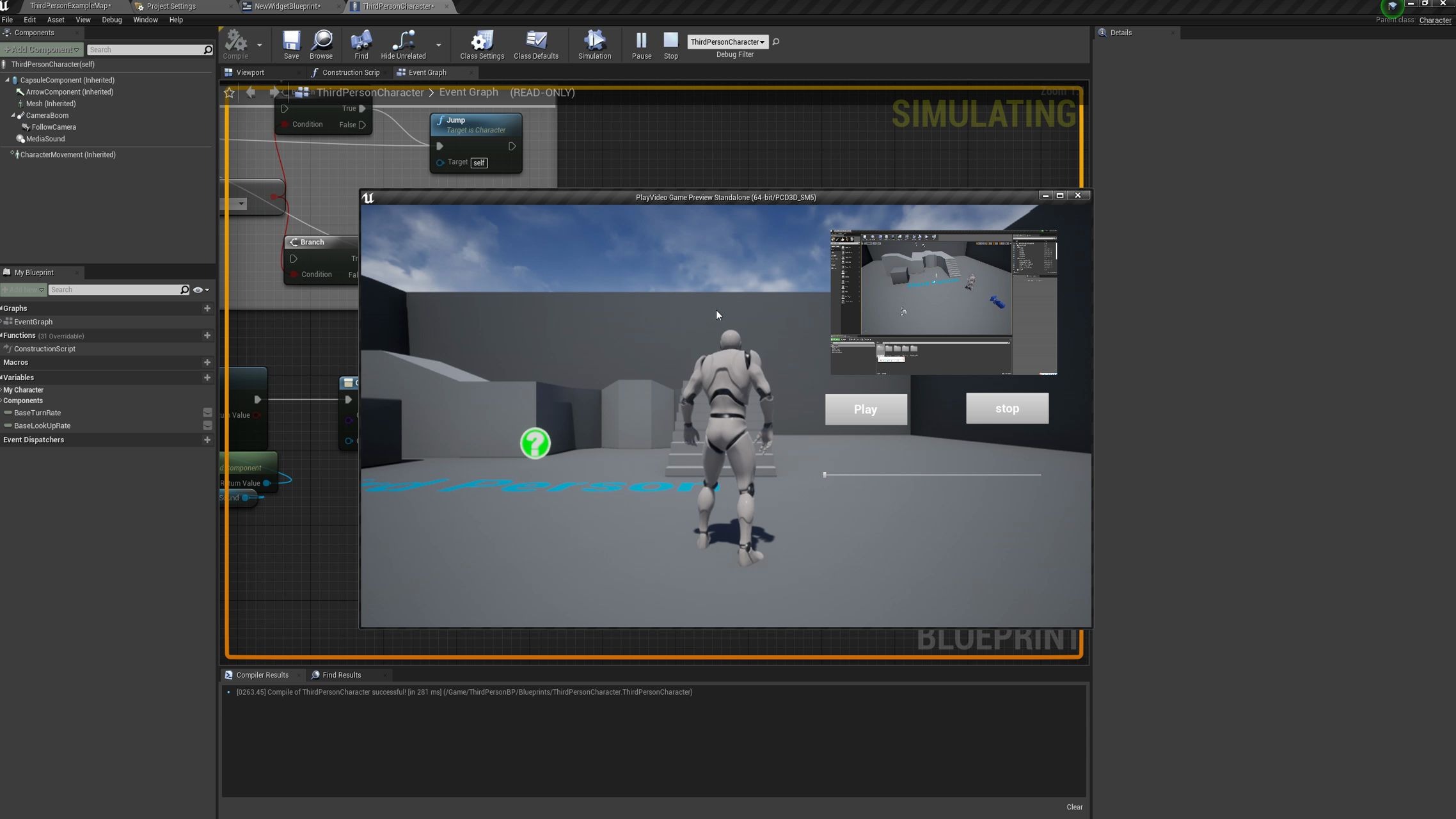This screenshot has height=819, width=1456.
Task: Open EventGraph in My Blueprint
Action: point(33,322)
